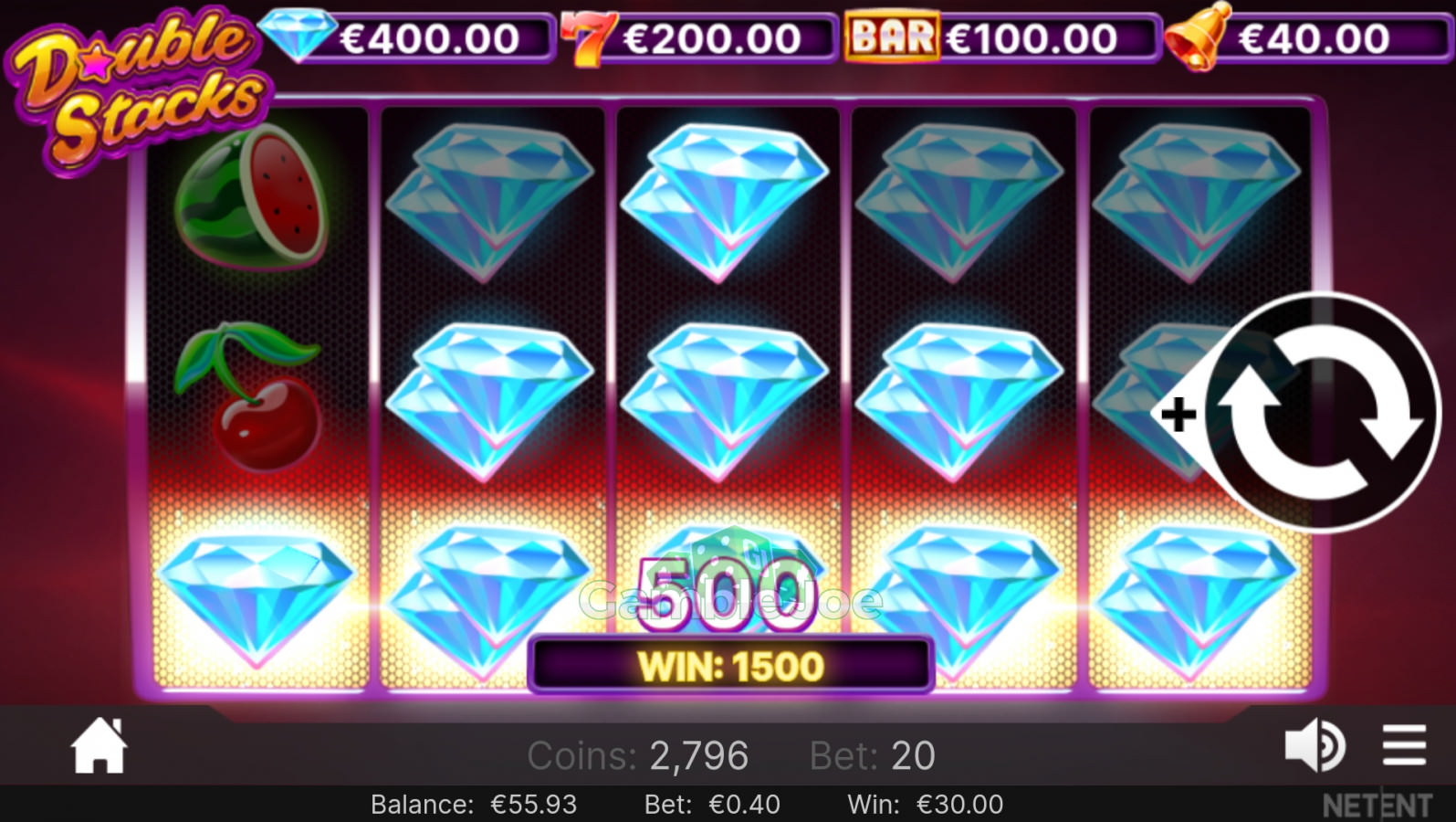Click the watermelon symbol on first reel
1456x822 pixels.
[251, 196]
